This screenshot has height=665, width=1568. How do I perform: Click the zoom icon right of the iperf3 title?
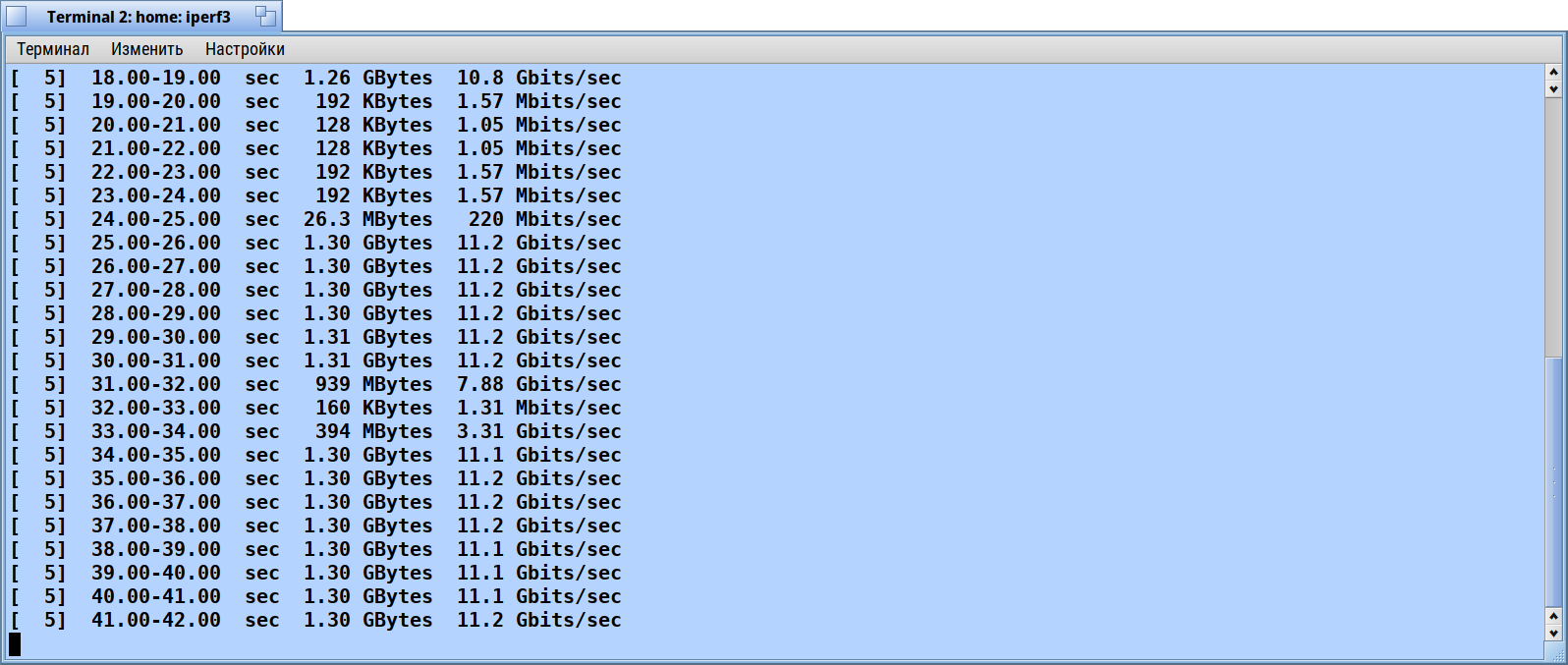click(x=265, y=16)
